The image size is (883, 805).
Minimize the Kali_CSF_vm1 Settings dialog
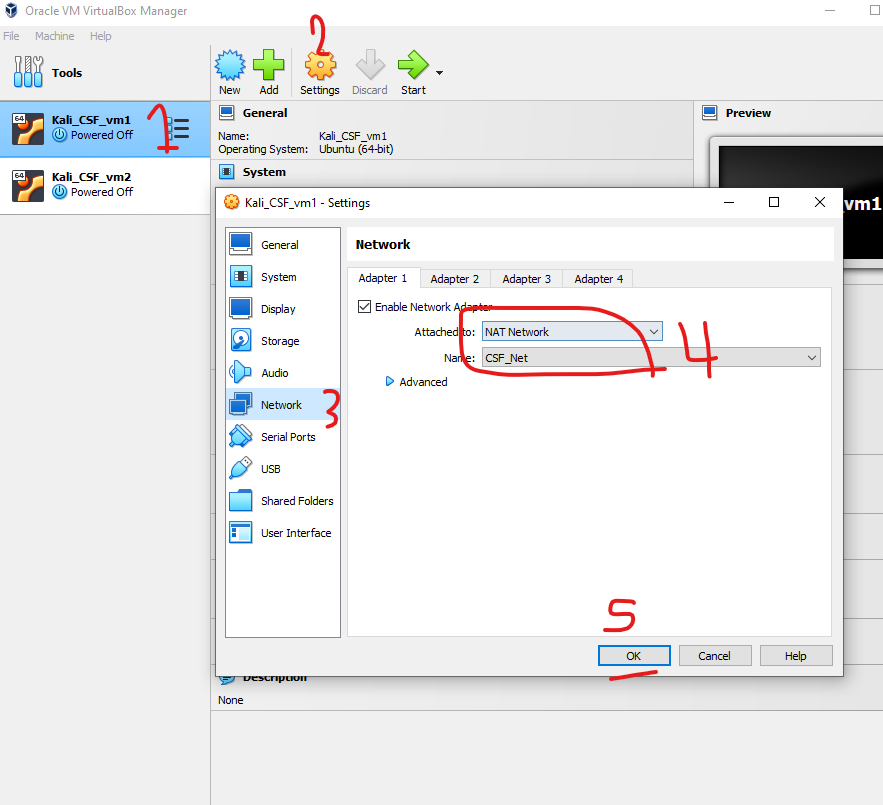729,202
